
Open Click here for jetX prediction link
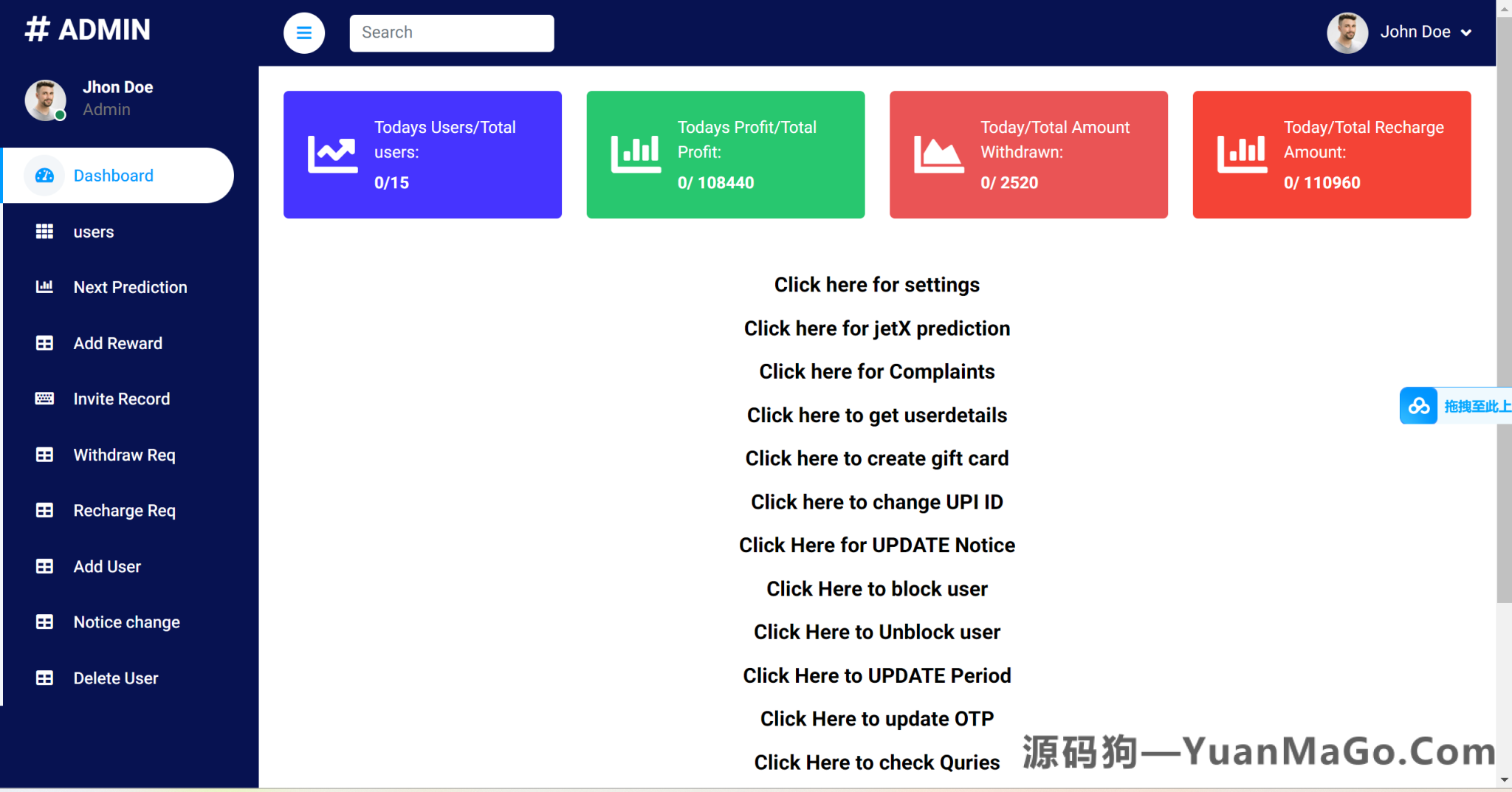876,328
